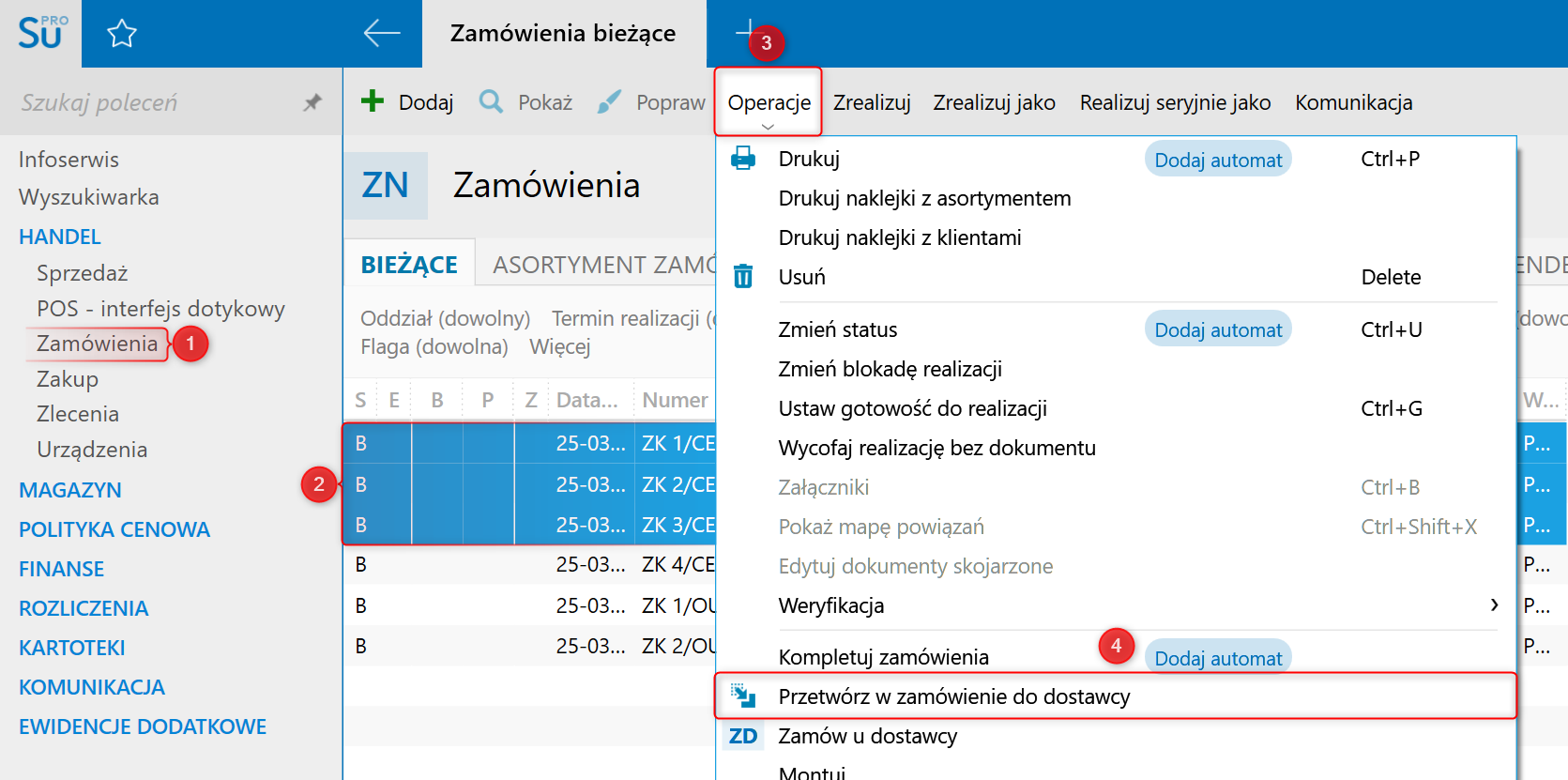Click the favorites star icon
Screen dimensions: 1568x780
tap(122, 34)
